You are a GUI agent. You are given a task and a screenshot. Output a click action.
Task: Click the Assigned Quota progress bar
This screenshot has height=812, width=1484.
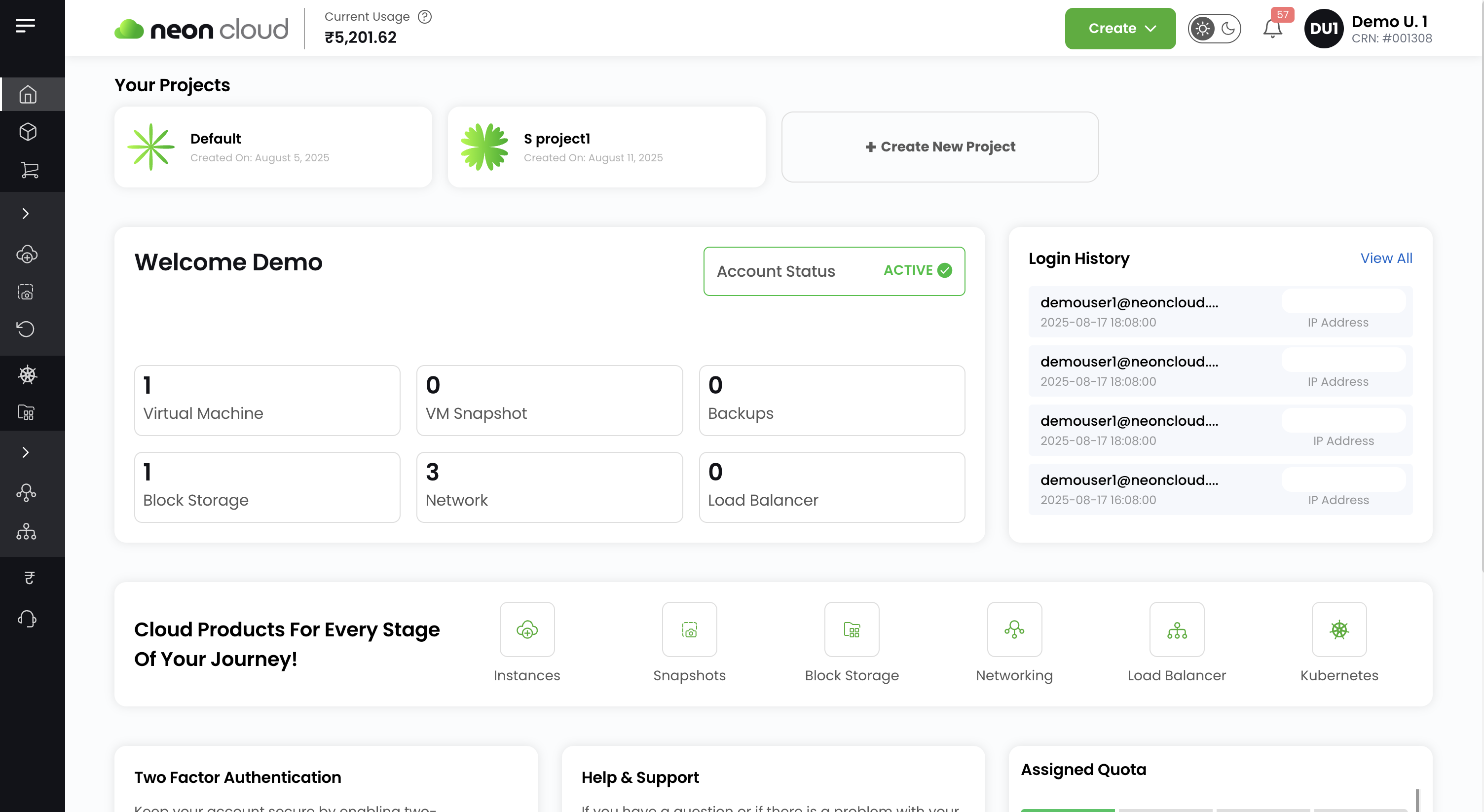[x=1068, y=809]
